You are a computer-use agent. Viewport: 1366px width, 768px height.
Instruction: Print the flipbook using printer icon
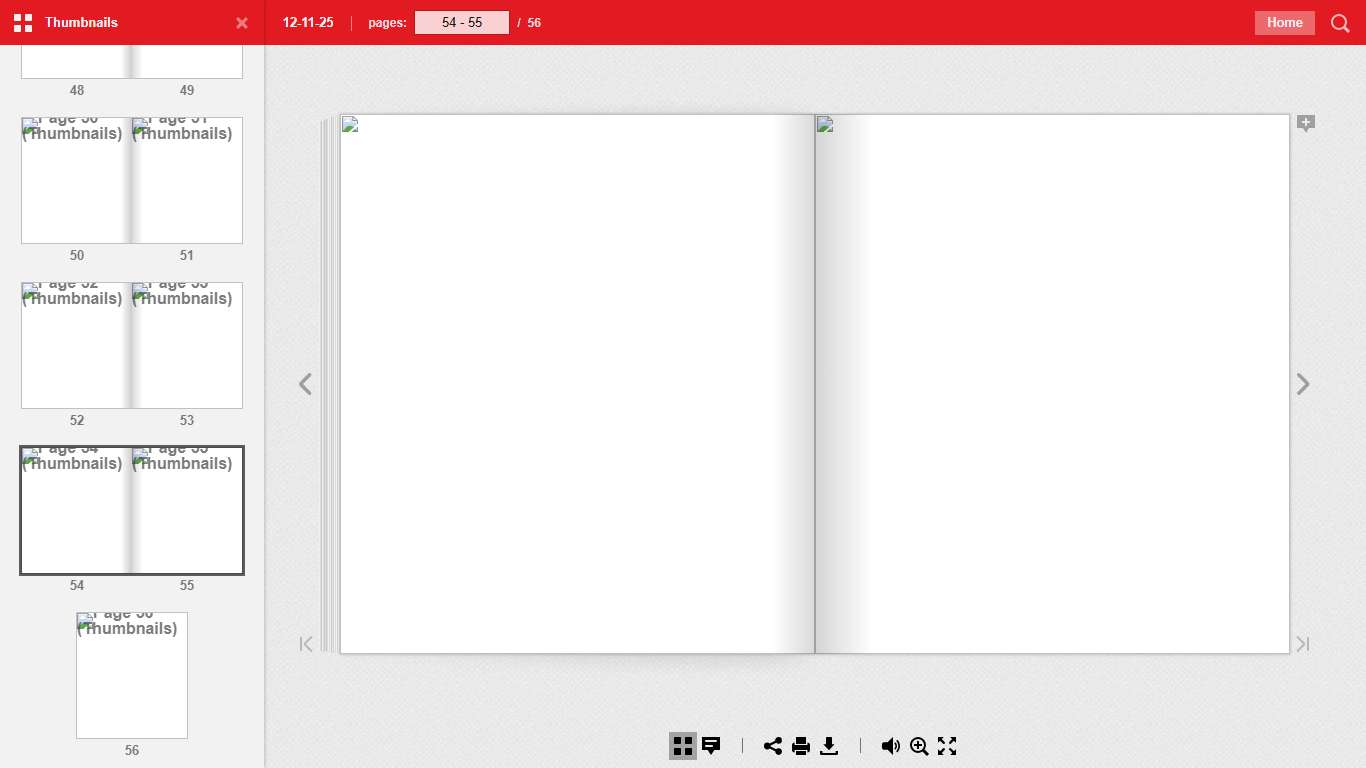801,746
